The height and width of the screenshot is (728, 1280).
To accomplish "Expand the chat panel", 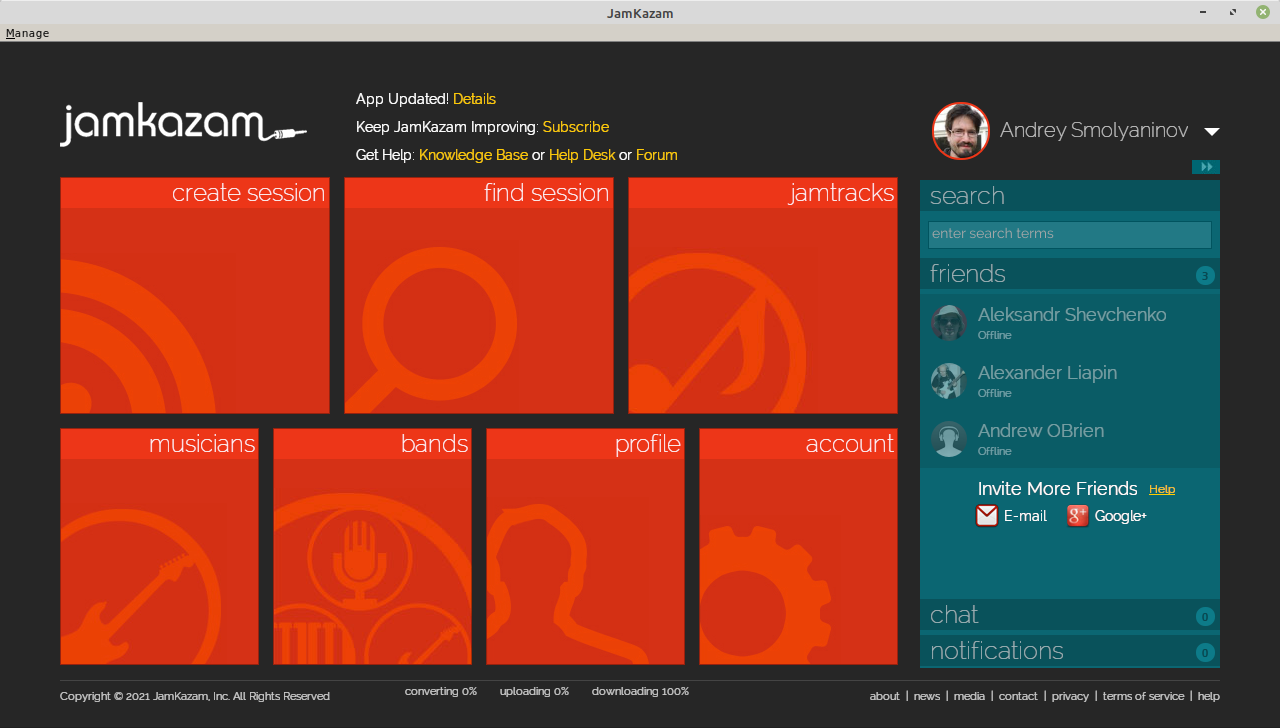I will 1070,615.
